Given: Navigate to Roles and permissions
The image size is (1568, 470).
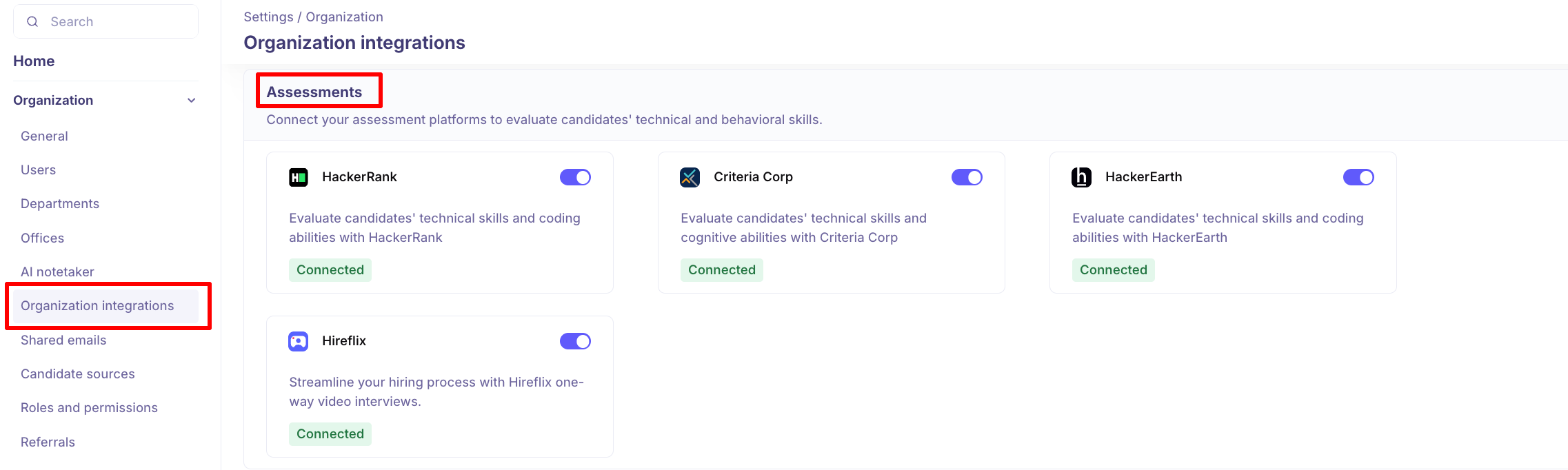Looking at the screenshot, I should coord(89,408).
